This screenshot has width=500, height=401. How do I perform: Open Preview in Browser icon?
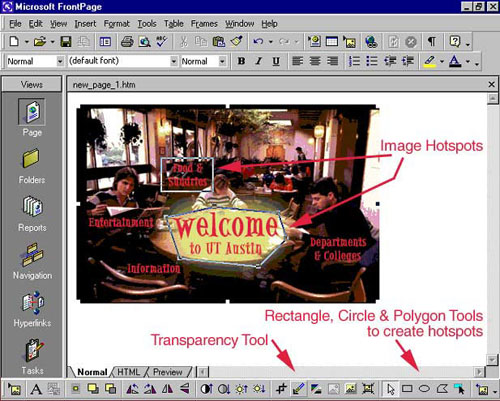144,42
